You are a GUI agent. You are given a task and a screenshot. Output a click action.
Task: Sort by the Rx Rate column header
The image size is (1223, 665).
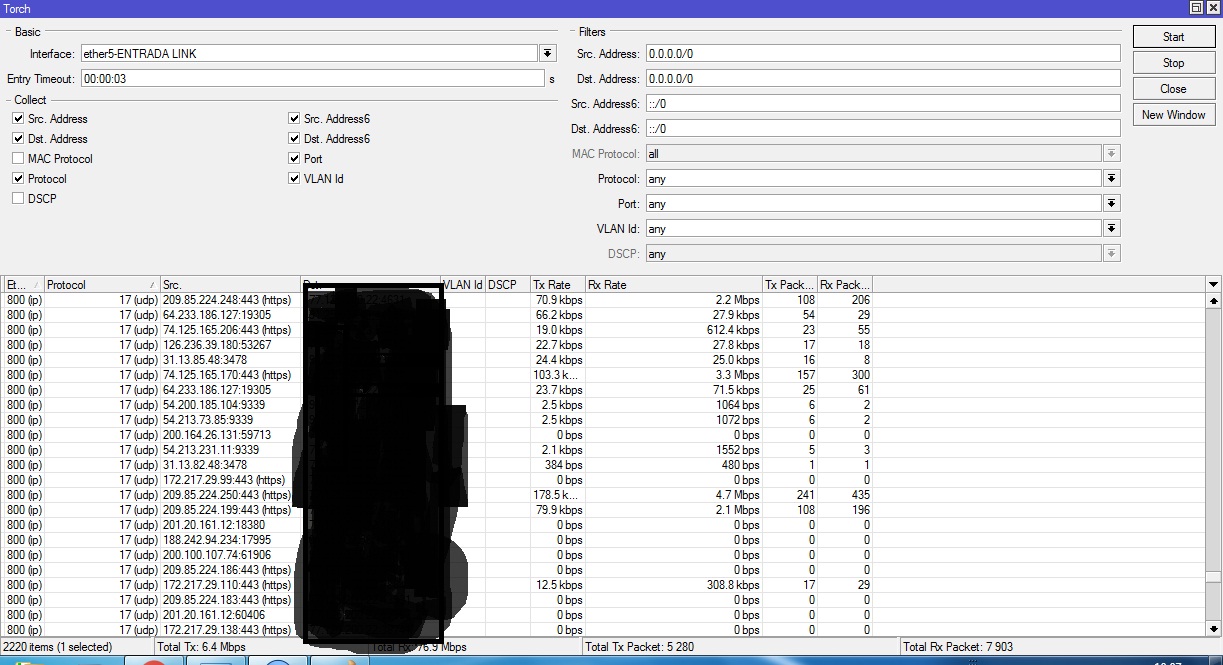click(x=673, y=285)
